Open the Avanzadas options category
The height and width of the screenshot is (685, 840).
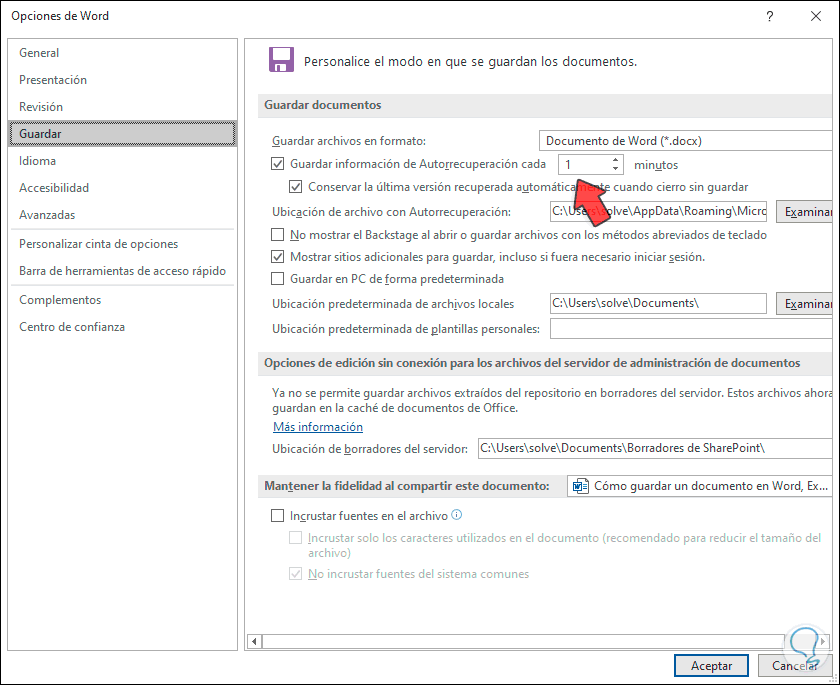[x=123, y=215]
